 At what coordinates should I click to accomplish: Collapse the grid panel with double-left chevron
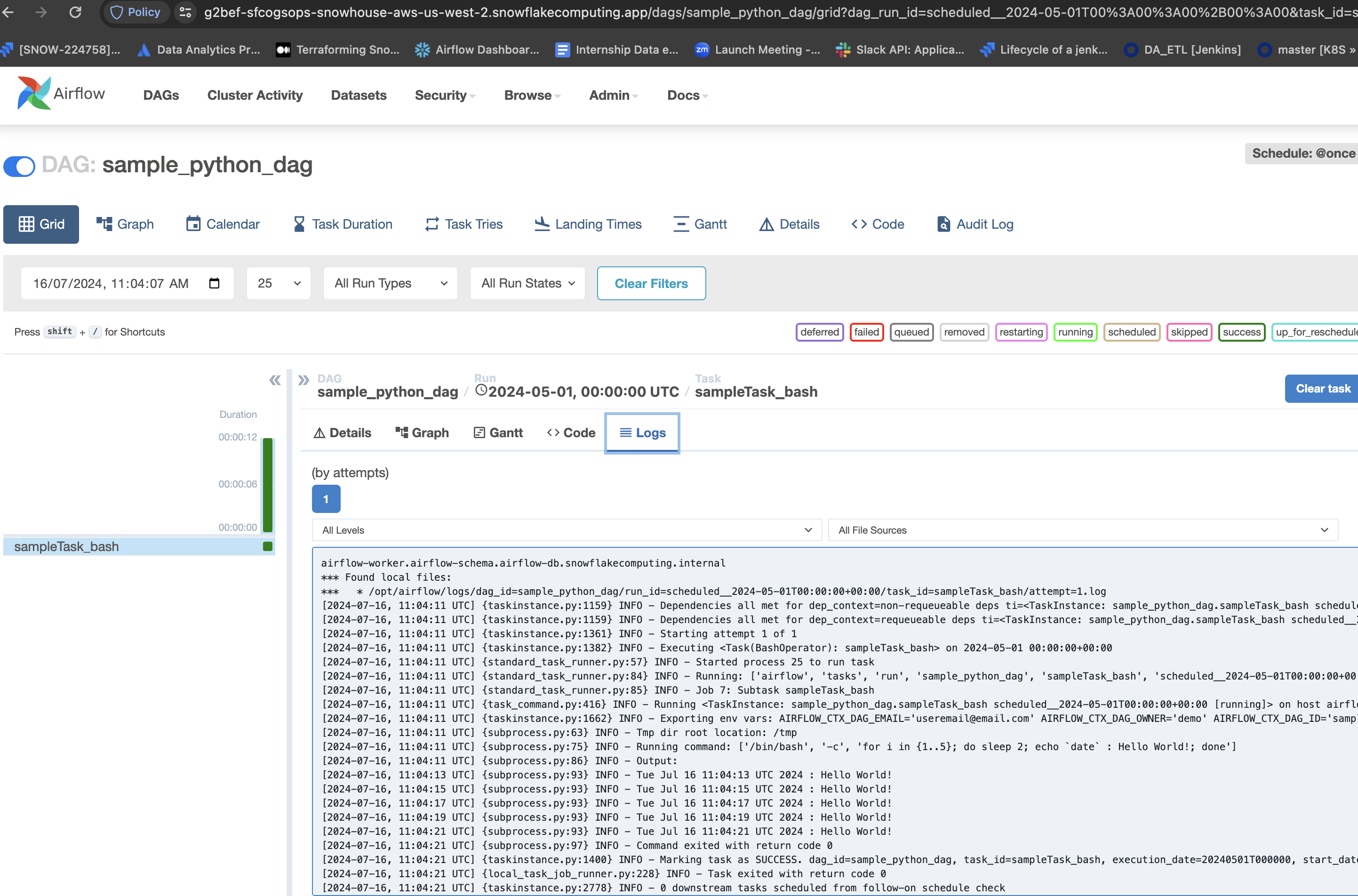(275, 380)
